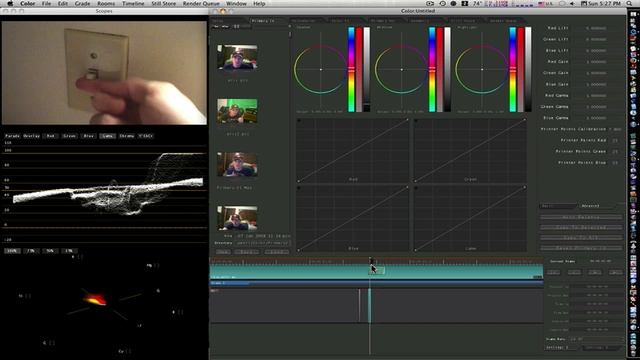Adjust the Highlight hue rainbow slider
Screen dimensions: 640x360
click(x=513, y=69)
